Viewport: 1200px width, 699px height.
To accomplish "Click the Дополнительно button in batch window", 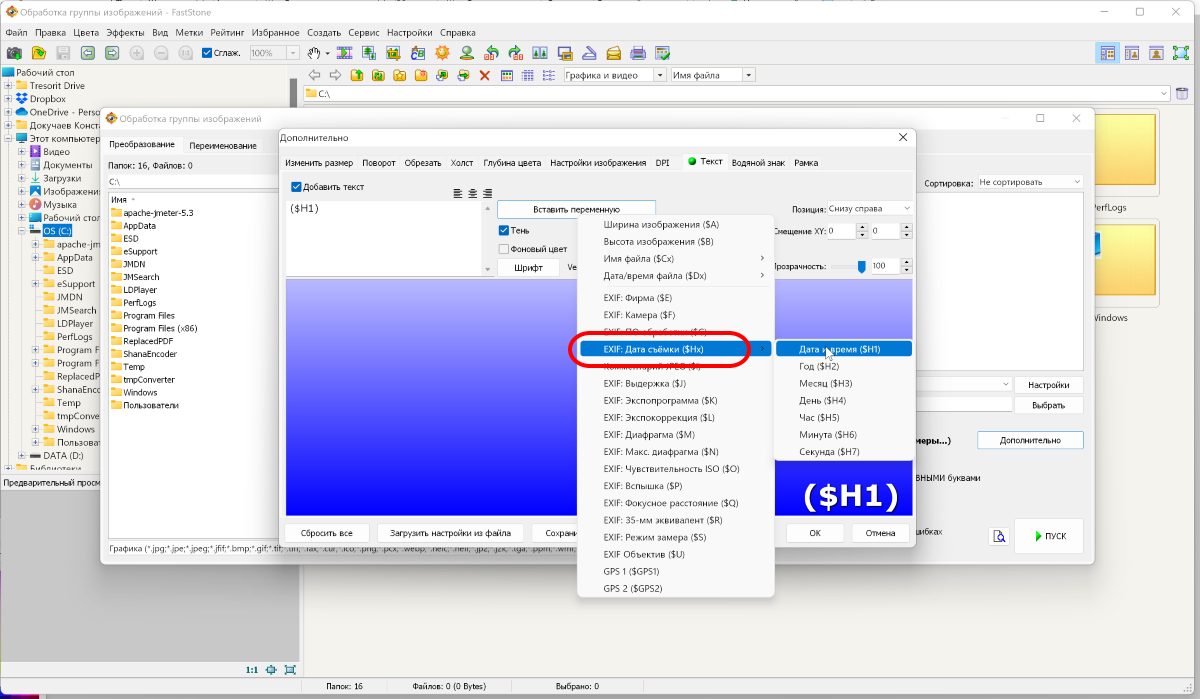I will point(1030,440).
